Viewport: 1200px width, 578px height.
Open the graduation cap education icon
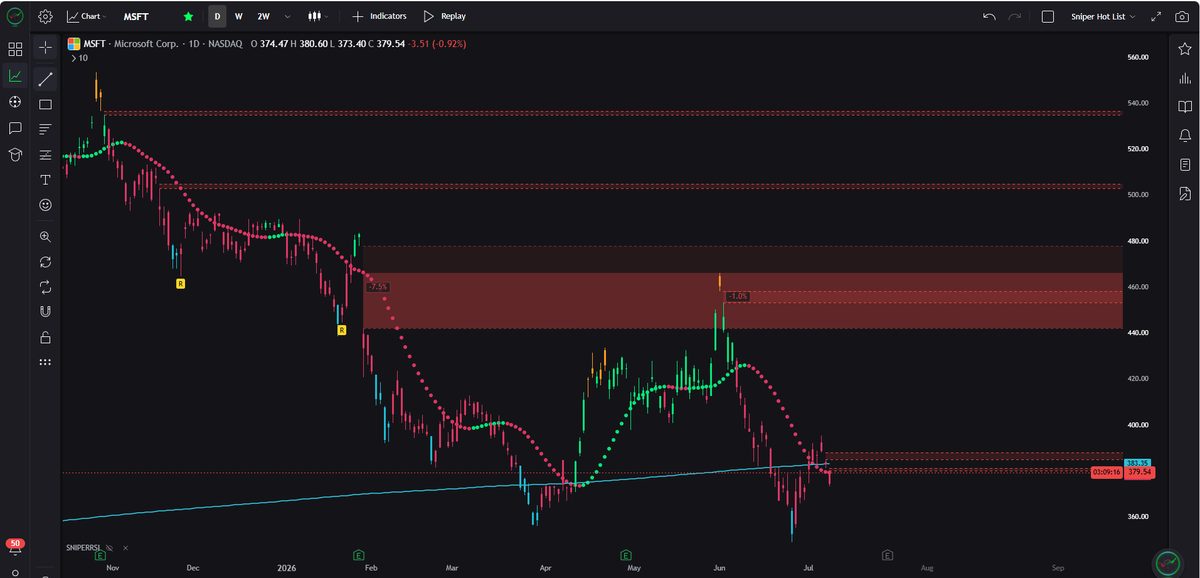tap(15, 155)
